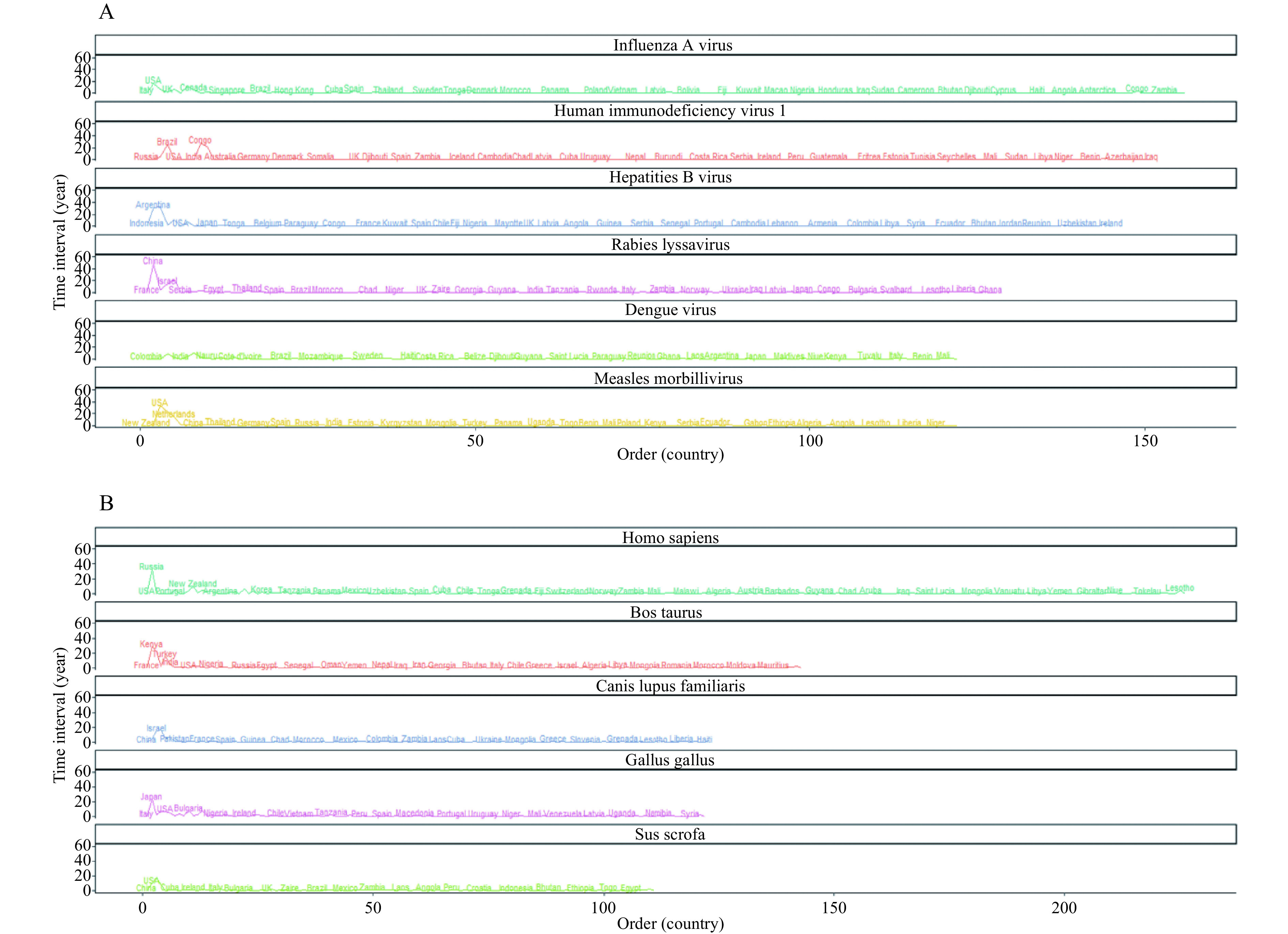The width and height of the screenshot is (1288, 934).
Task: Click the 'USA' peak label in Sus scrofa plot
Action: pos(151,880)
